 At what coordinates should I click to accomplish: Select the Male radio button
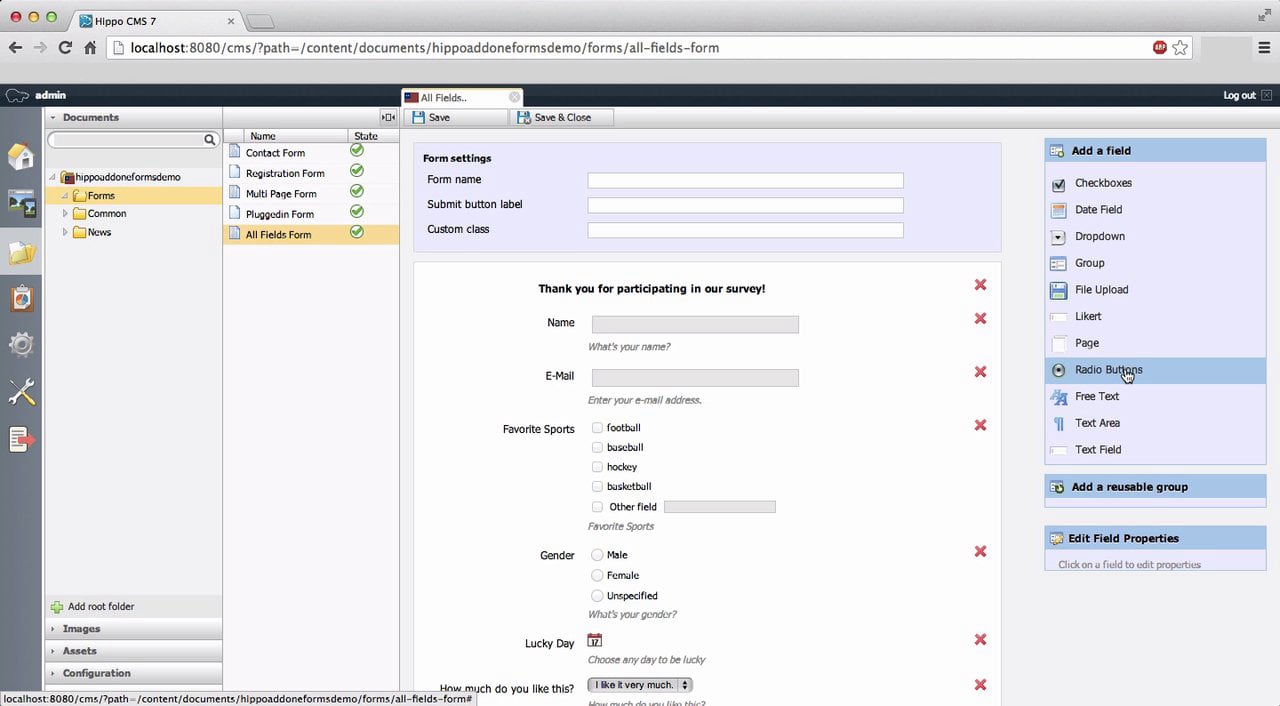(x=597, y=555)
